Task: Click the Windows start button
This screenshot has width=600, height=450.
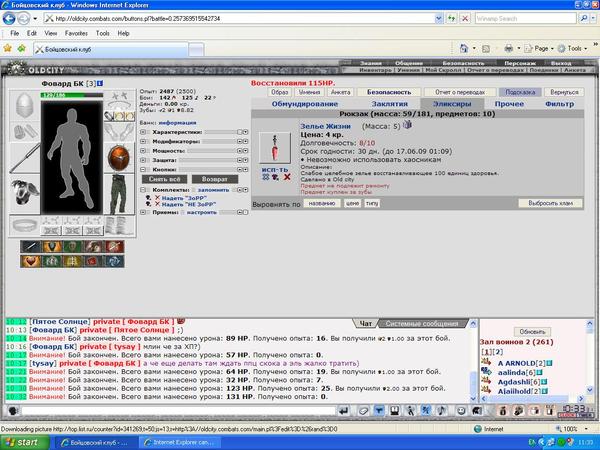Action: click(x=24, y=442)
